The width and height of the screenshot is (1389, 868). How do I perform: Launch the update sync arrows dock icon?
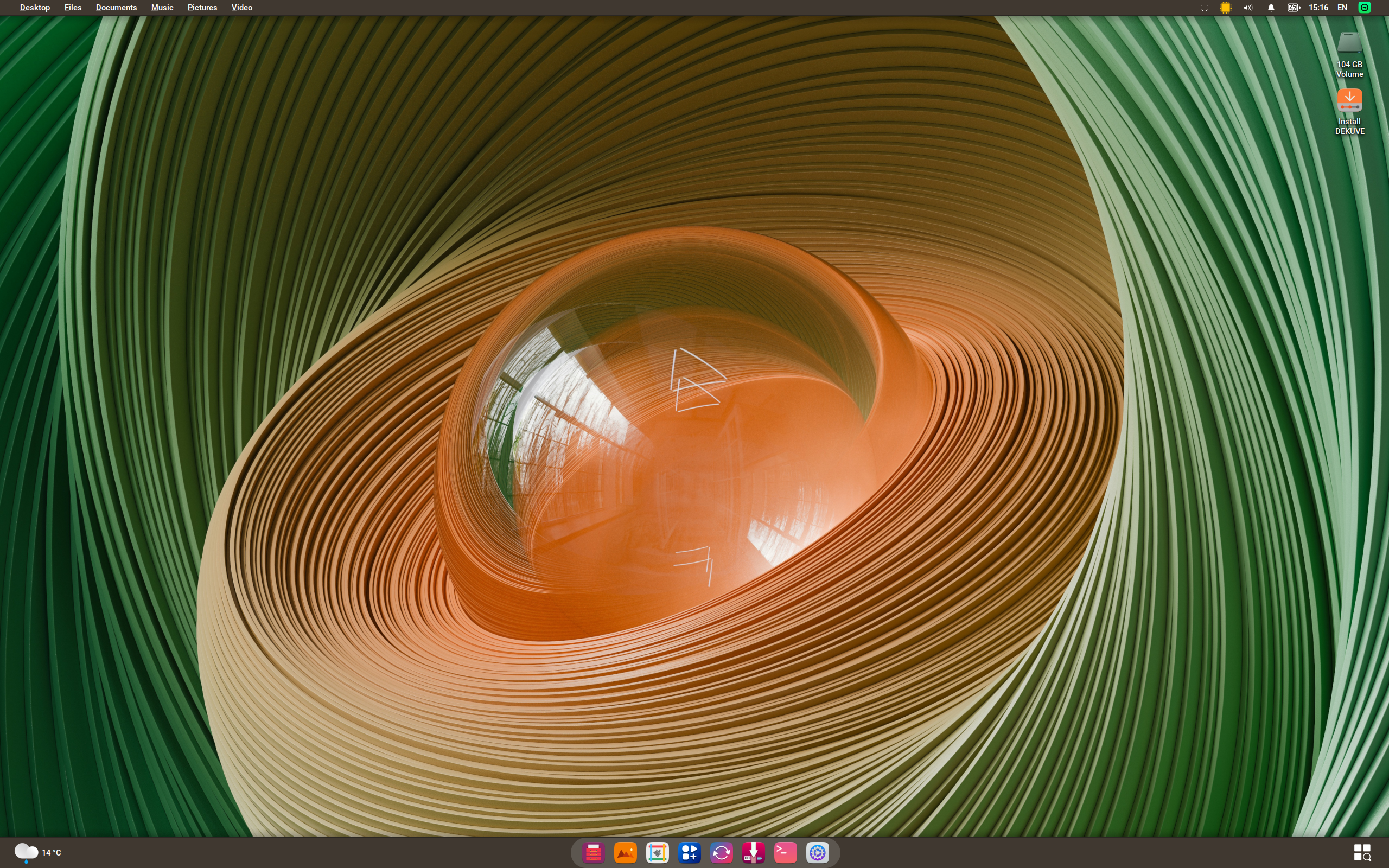pos(722,852)
